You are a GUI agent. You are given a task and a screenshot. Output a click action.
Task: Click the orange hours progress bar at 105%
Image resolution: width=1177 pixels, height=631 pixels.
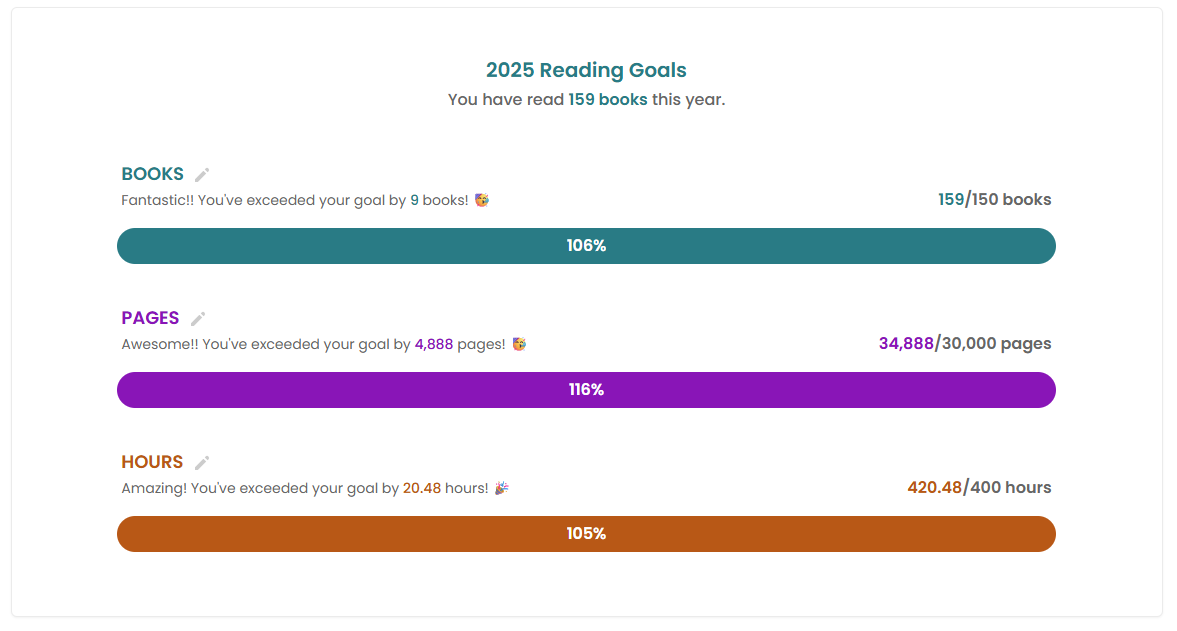[x=586, y=534]
